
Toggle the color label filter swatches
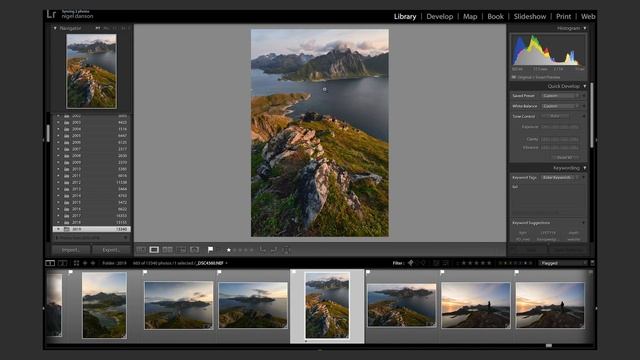tap(515, 263)
